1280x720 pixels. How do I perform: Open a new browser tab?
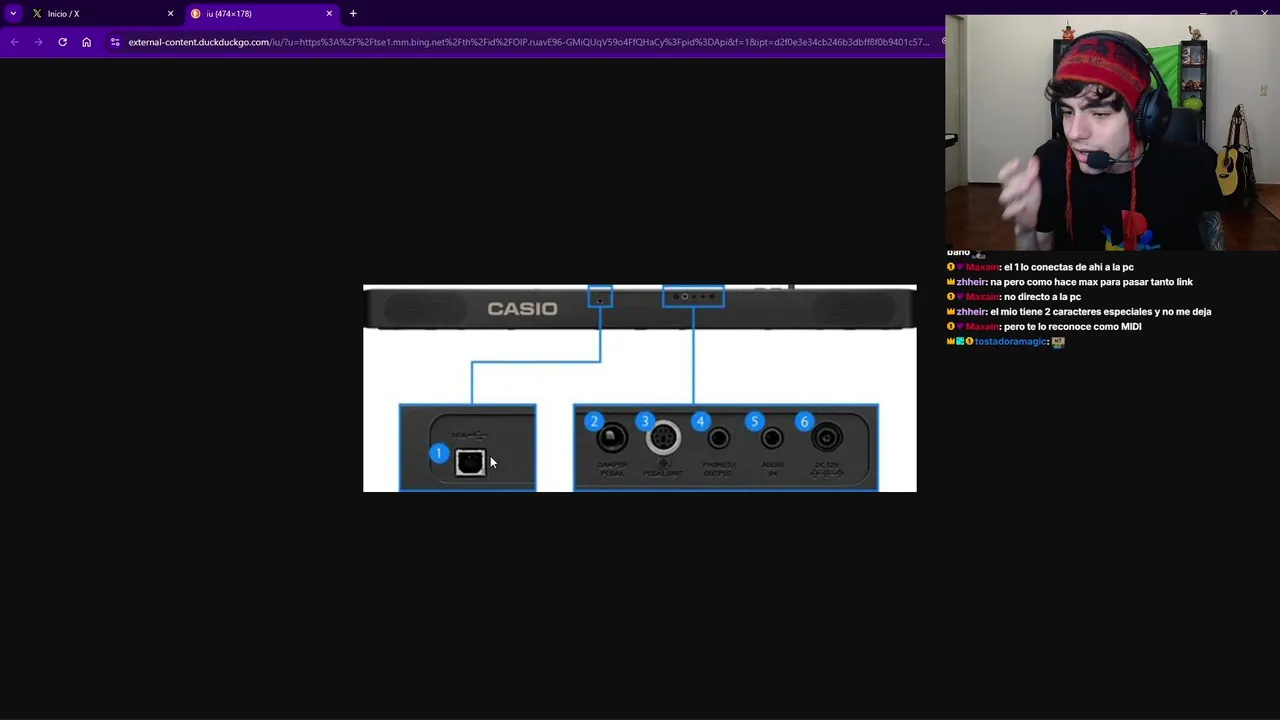353,13
